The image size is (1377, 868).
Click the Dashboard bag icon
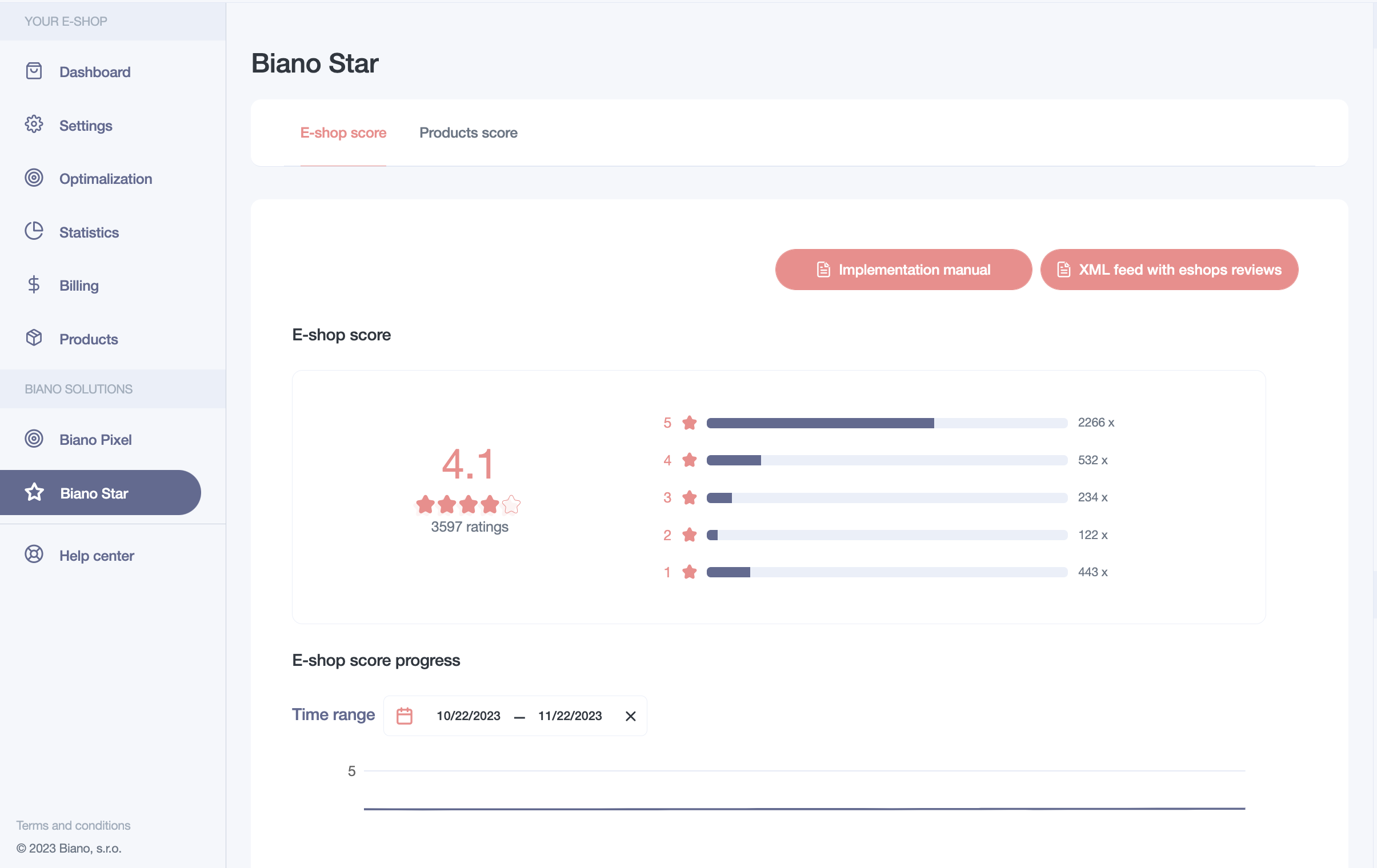pyautogui.click(x=34, y=71)
